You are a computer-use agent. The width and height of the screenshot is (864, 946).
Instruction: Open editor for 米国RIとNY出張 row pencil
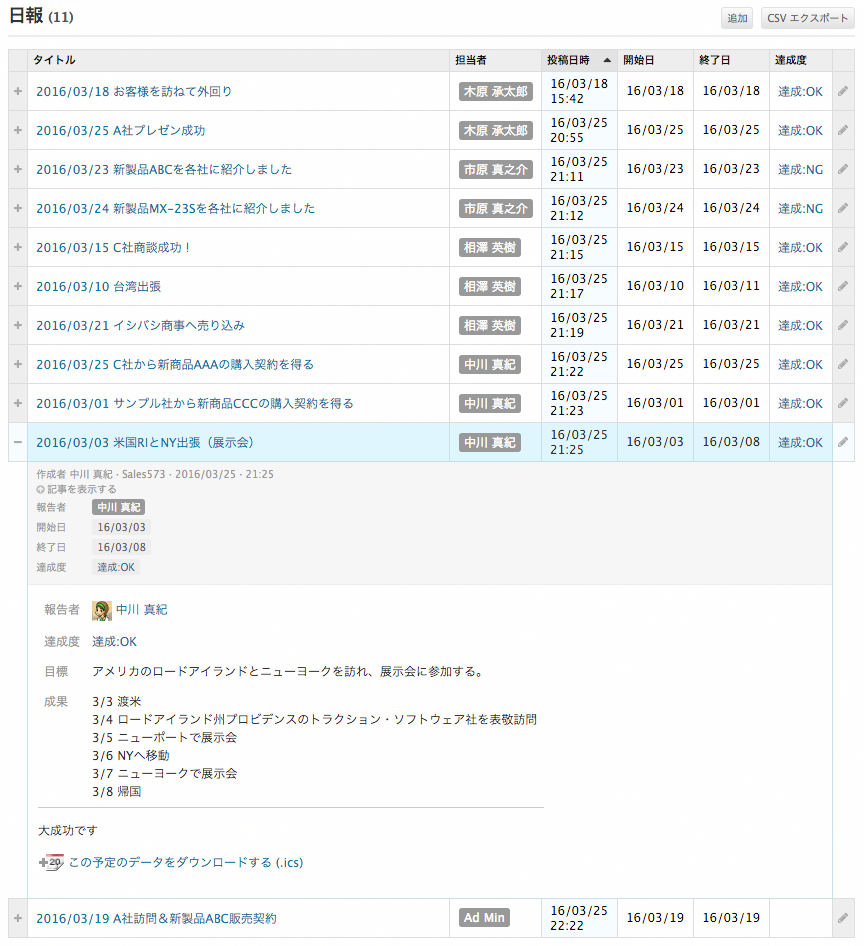click(843, 442)
